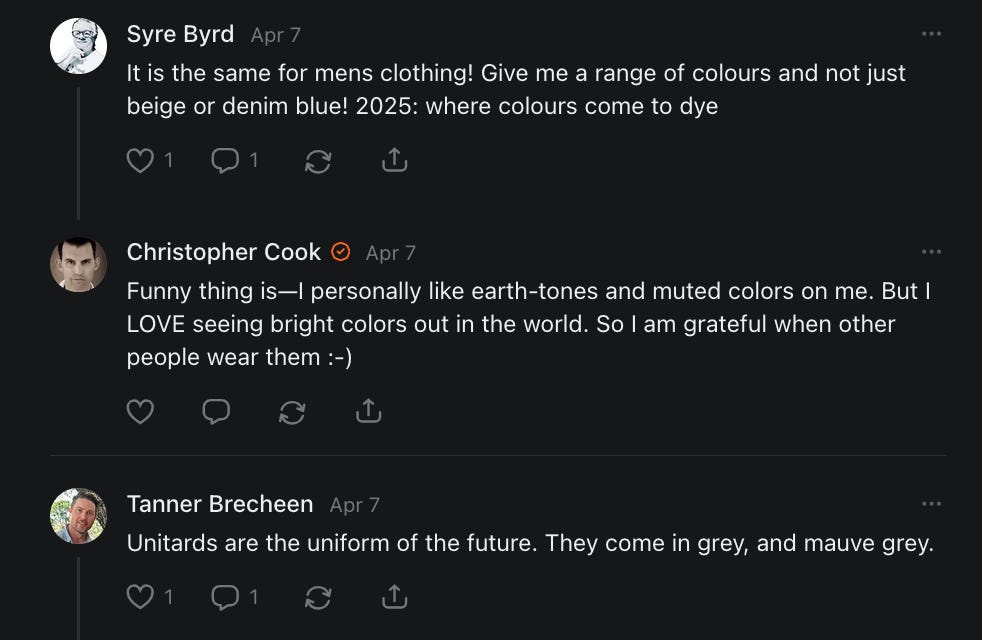Click Christopher Cook's orange verified badge
The width and height of the screenshot is (982, 640).
(341, 252)
